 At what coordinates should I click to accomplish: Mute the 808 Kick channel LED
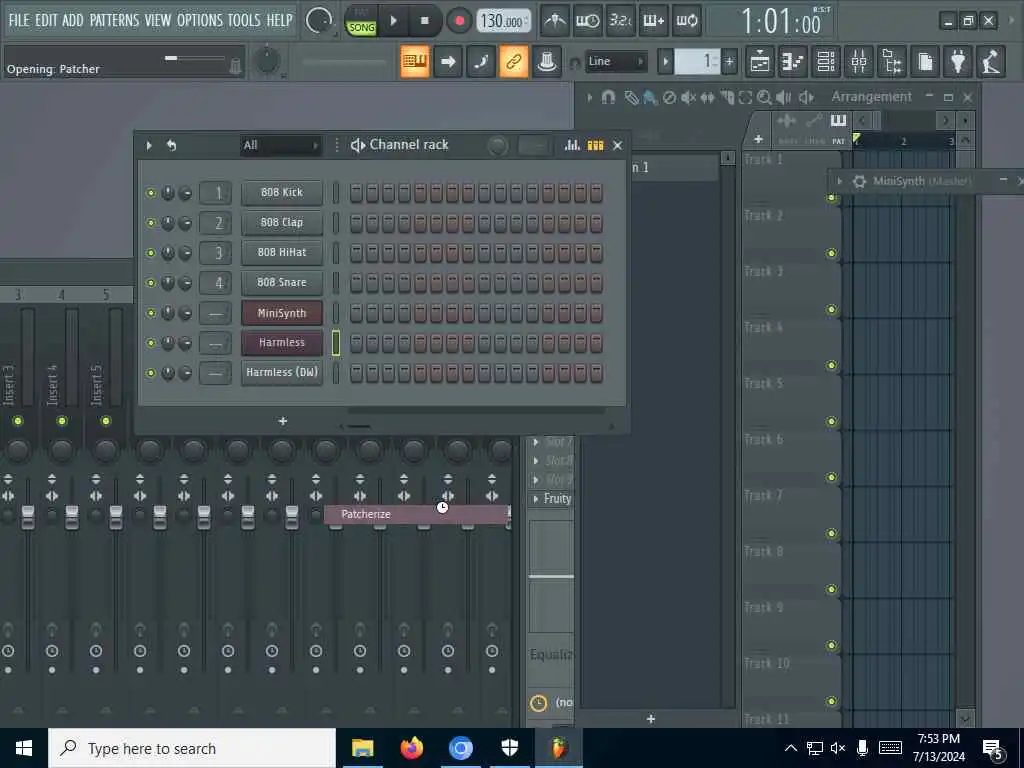click(151, 193)
